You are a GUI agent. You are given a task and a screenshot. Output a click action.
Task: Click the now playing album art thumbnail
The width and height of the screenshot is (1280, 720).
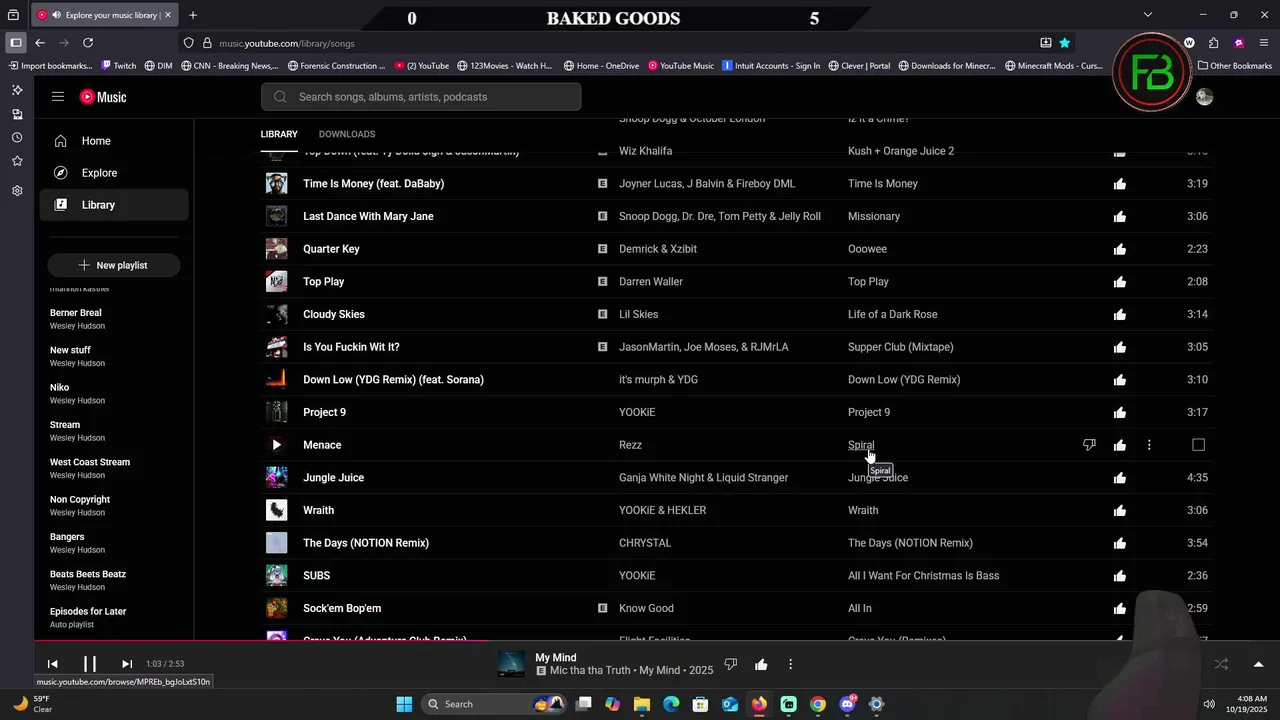(x=511, y=664)
